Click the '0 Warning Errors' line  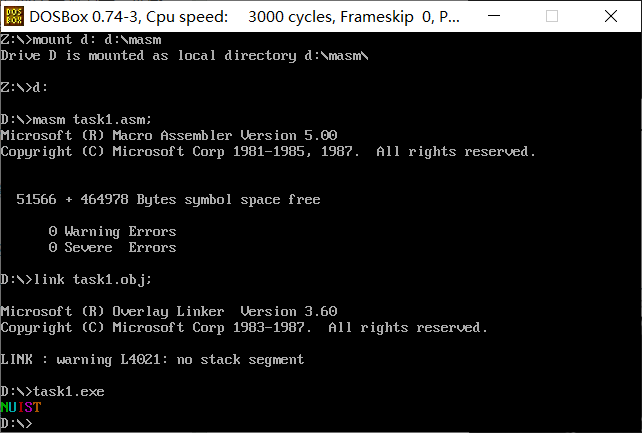[112, 232]
